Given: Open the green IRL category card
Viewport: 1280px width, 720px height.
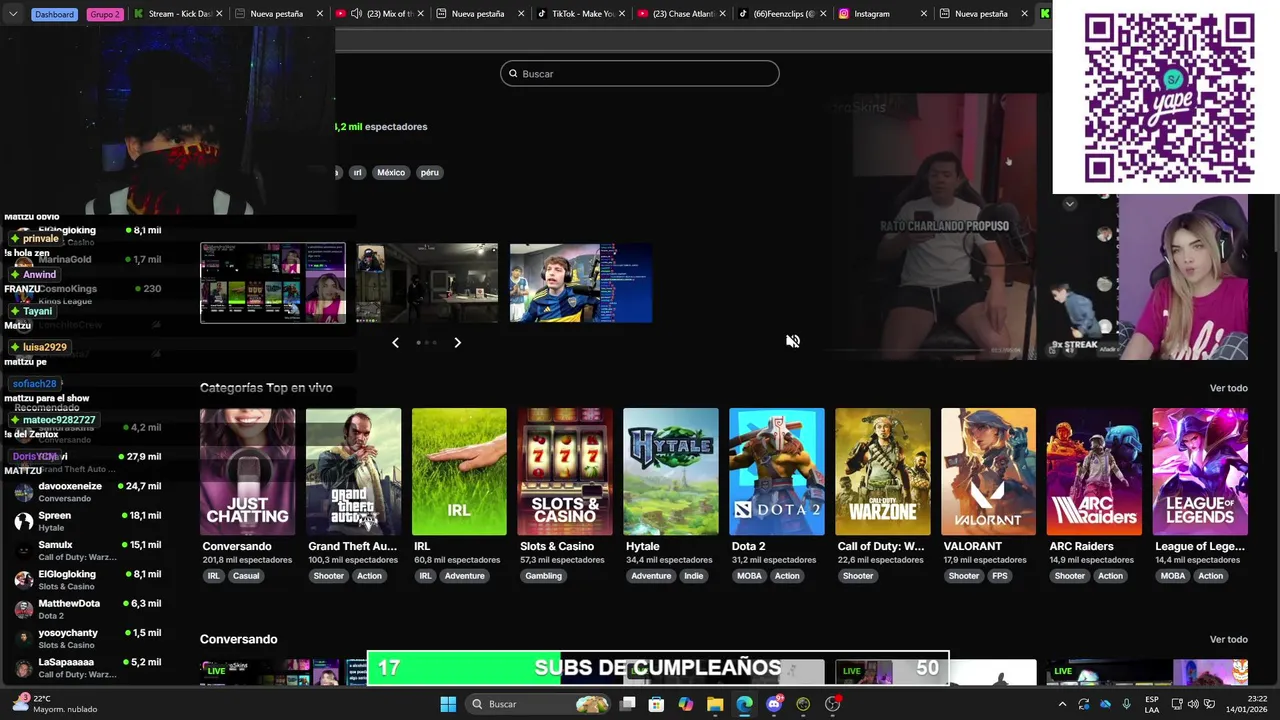Looking at the screenshot, I should [x=459, y=472].
